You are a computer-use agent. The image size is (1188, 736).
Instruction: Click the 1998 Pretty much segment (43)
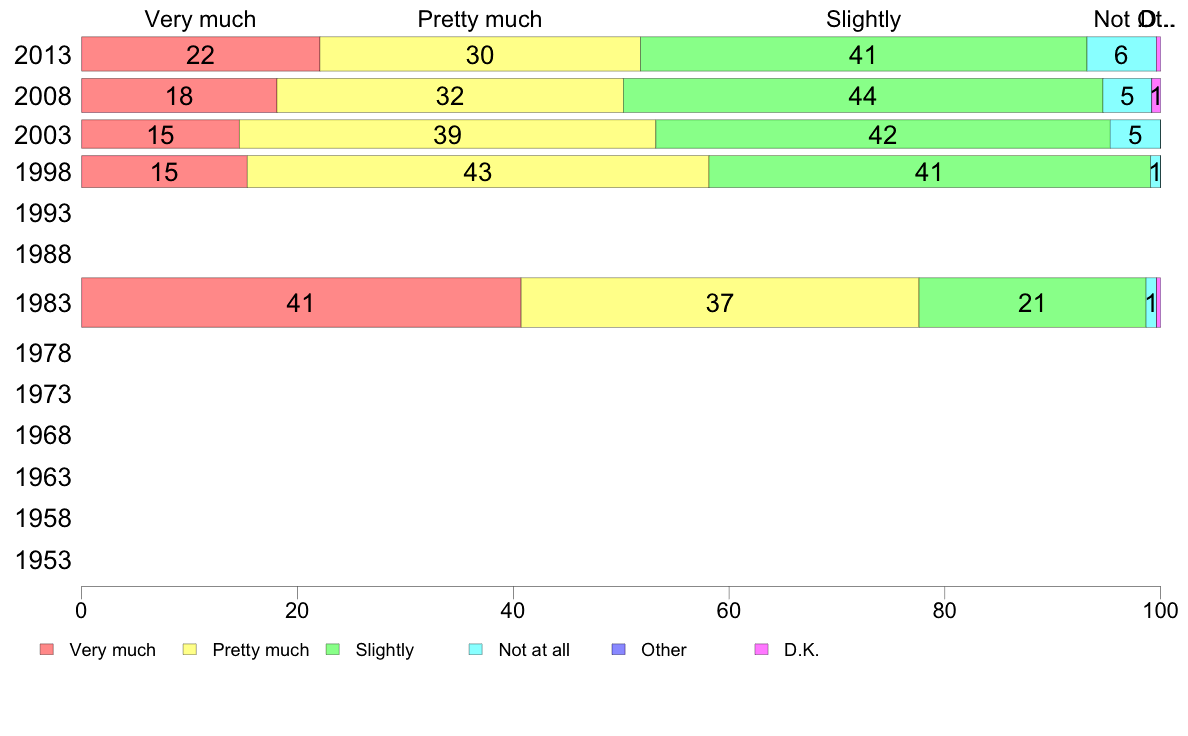[x=477, y=172]
